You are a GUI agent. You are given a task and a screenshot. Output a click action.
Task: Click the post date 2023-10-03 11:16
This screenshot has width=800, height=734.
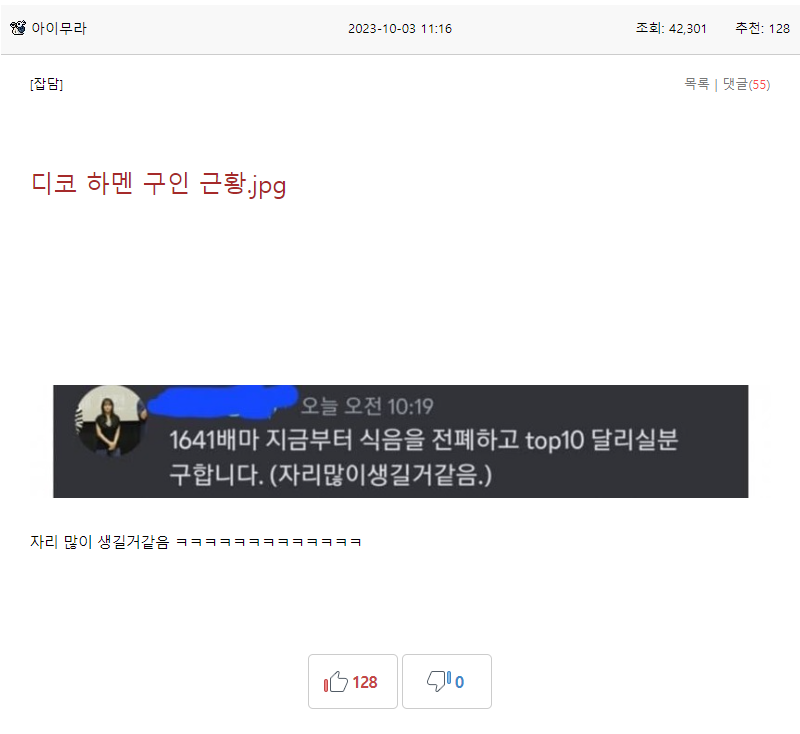click(400, 29)
